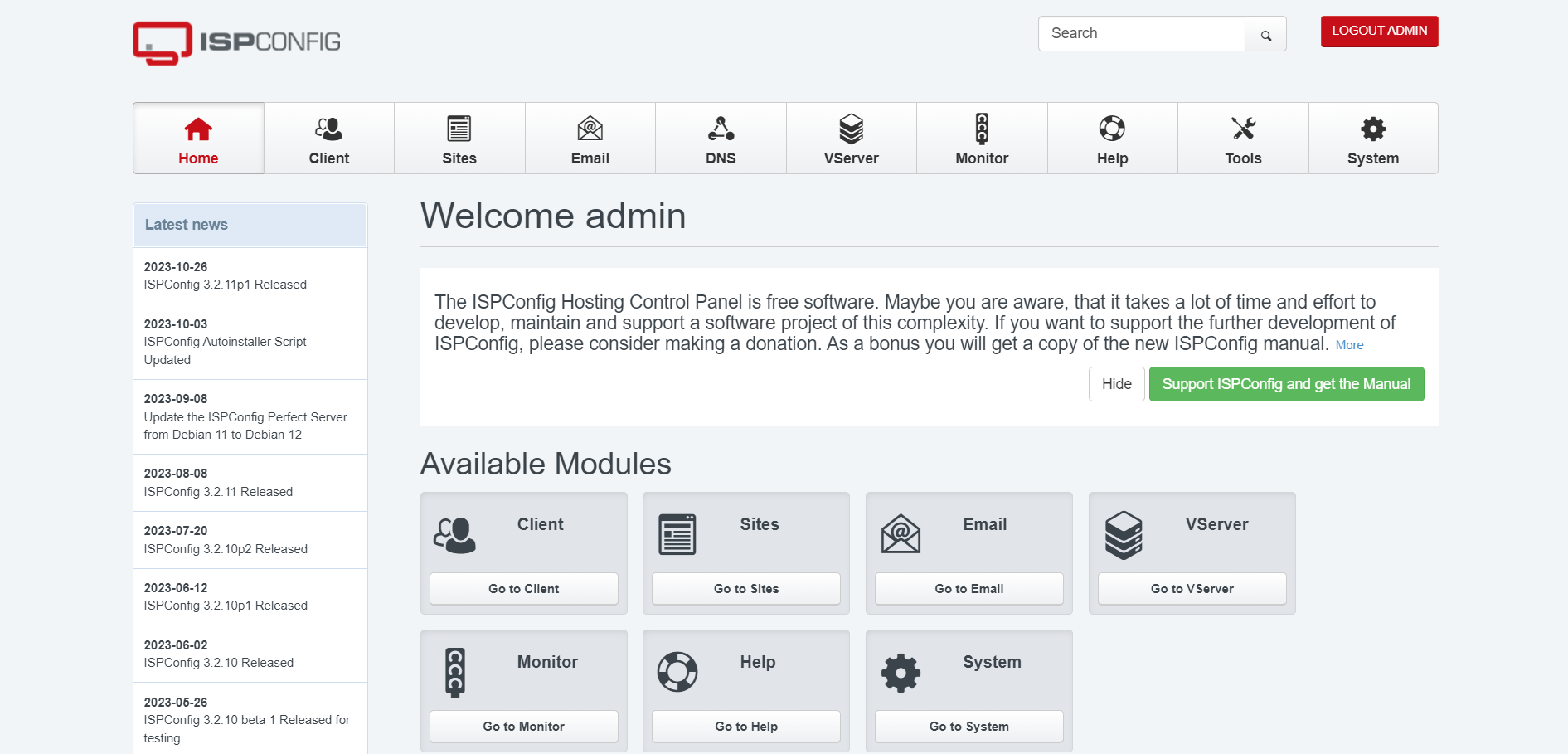Click the search magnifier icon button
The height and width of the screenshot is (754, 1568).
coord(1266,35)
